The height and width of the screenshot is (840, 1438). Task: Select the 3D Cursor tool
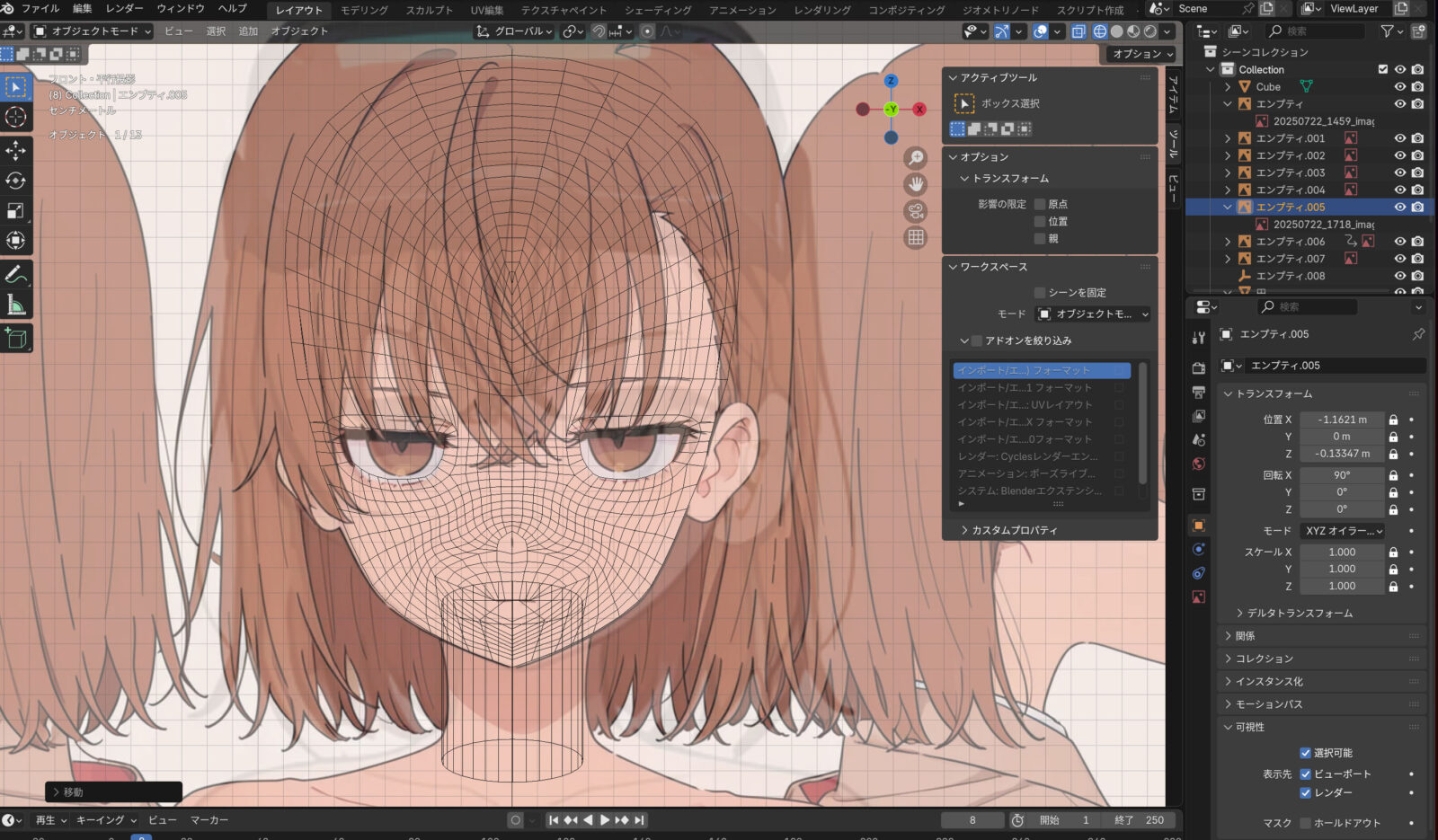[16, 117]
